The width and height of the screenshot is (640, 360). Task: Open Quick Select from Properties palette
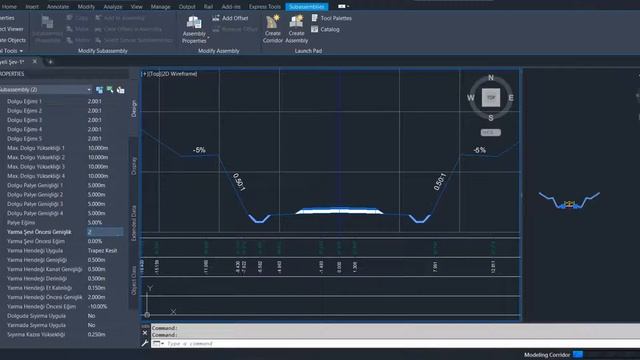(x=120, y=90)
